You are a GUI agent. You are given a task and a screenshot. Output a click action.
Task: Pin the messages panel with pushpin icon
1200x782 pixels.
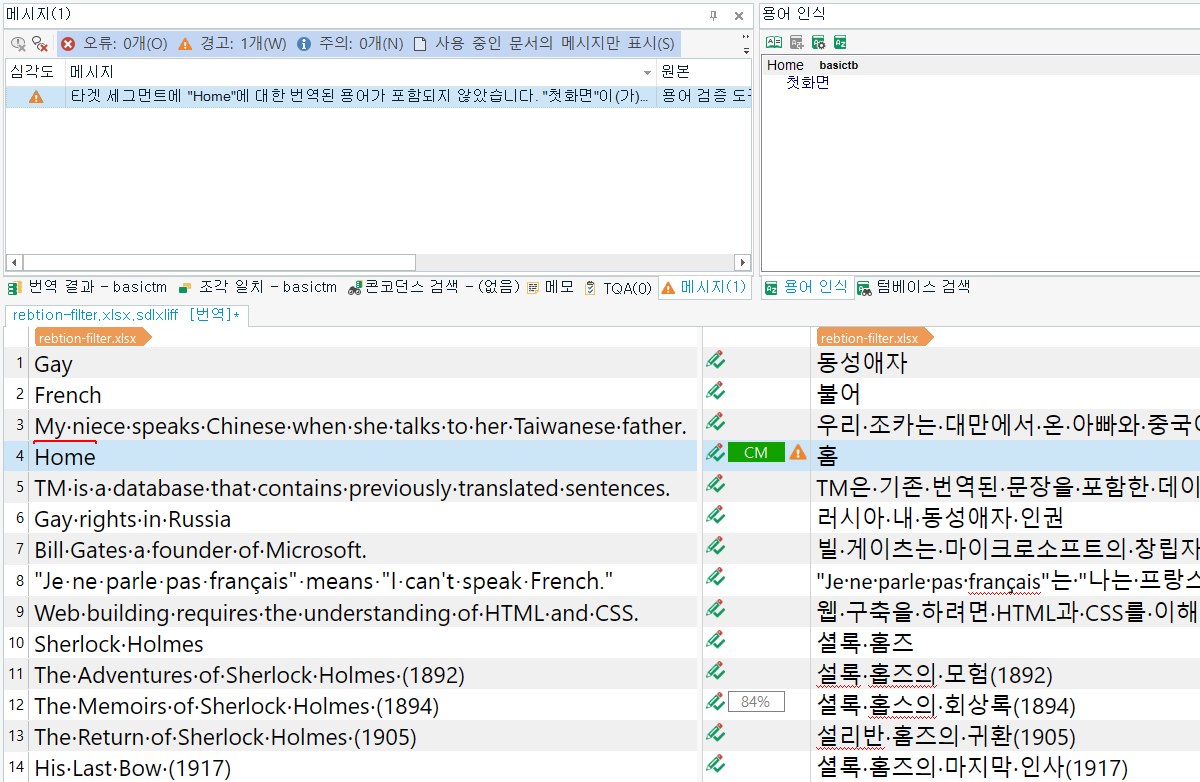[x=713, y=16]
